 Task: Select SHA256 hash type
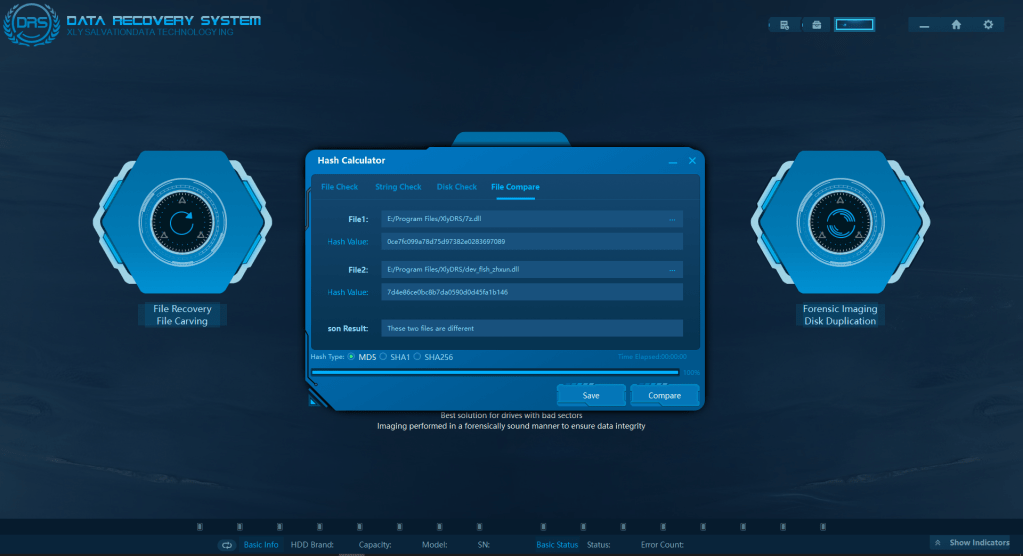(x=418, y=356)
